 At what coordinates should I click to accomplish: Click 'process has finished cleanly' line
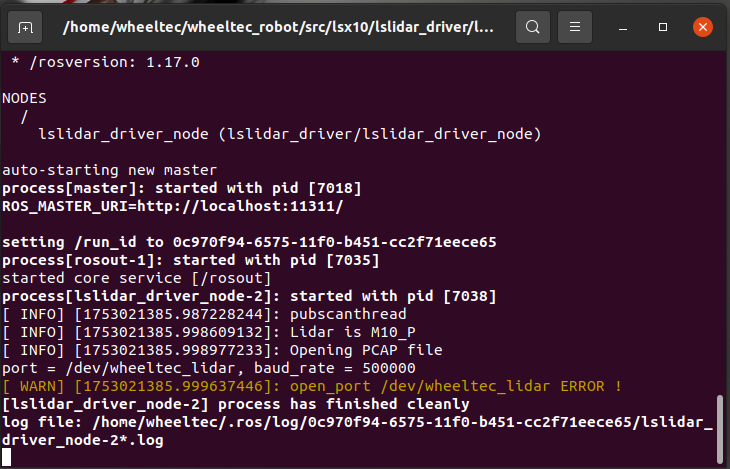tap(236, 404)
